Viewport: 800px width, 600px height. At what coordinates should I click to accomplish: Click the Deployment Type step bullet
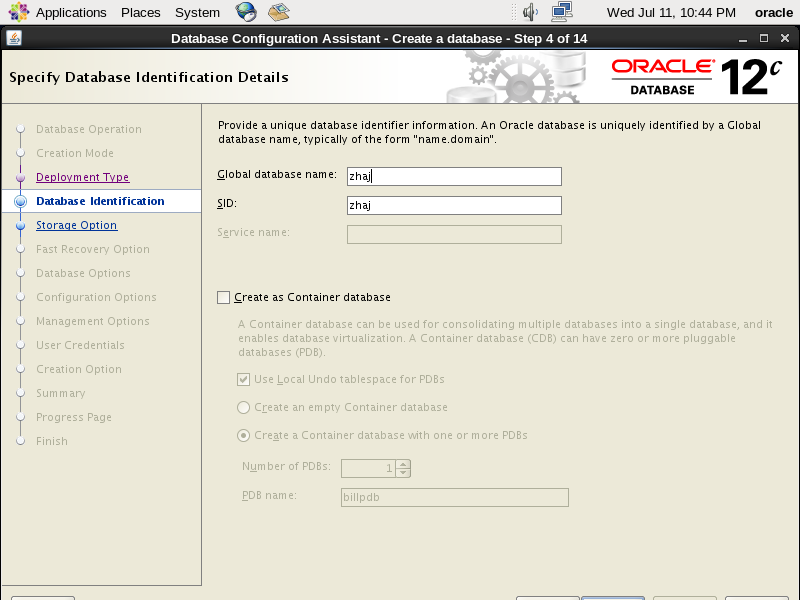point(20,178)
